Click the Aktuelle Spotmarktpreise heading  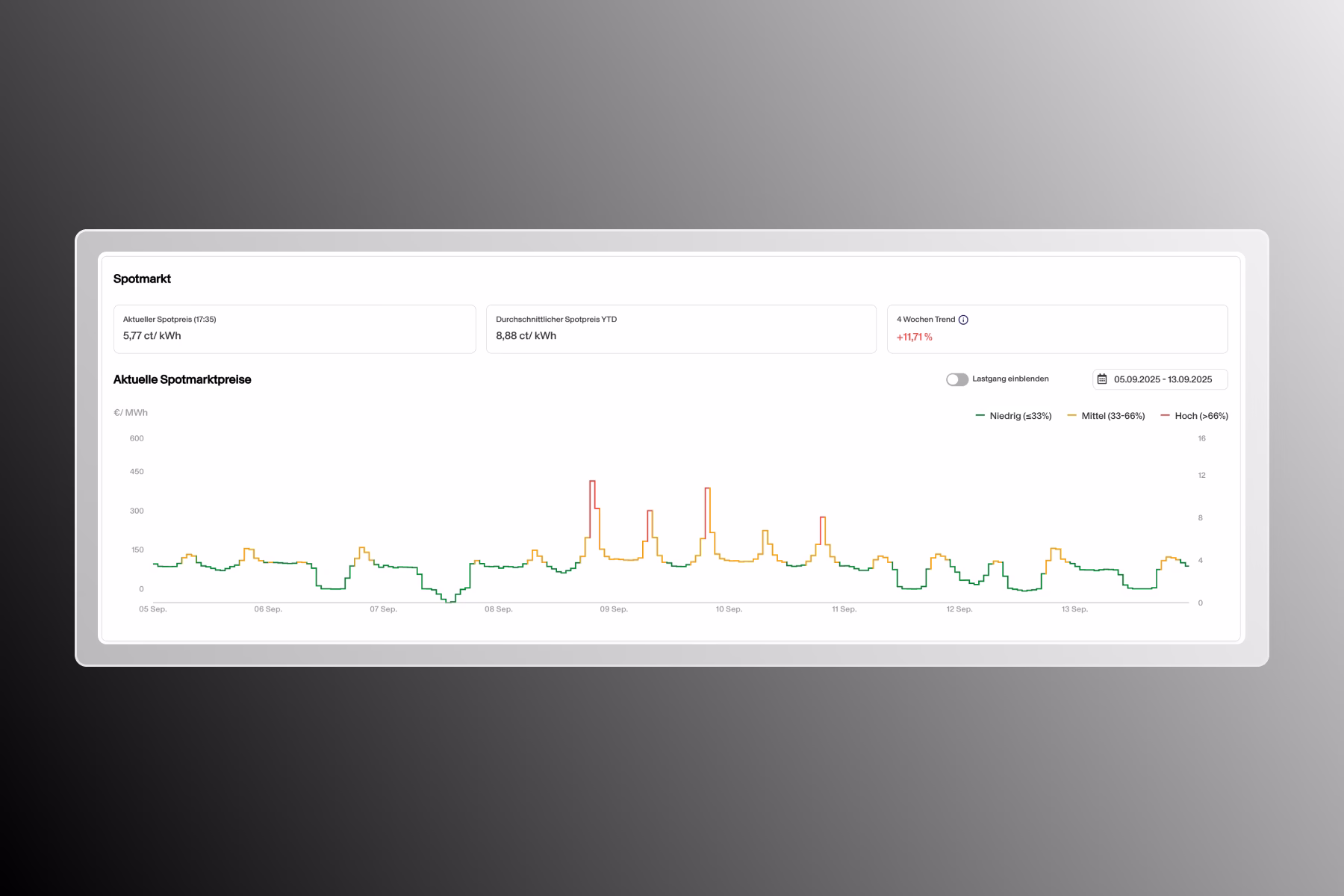coord(182,379)
